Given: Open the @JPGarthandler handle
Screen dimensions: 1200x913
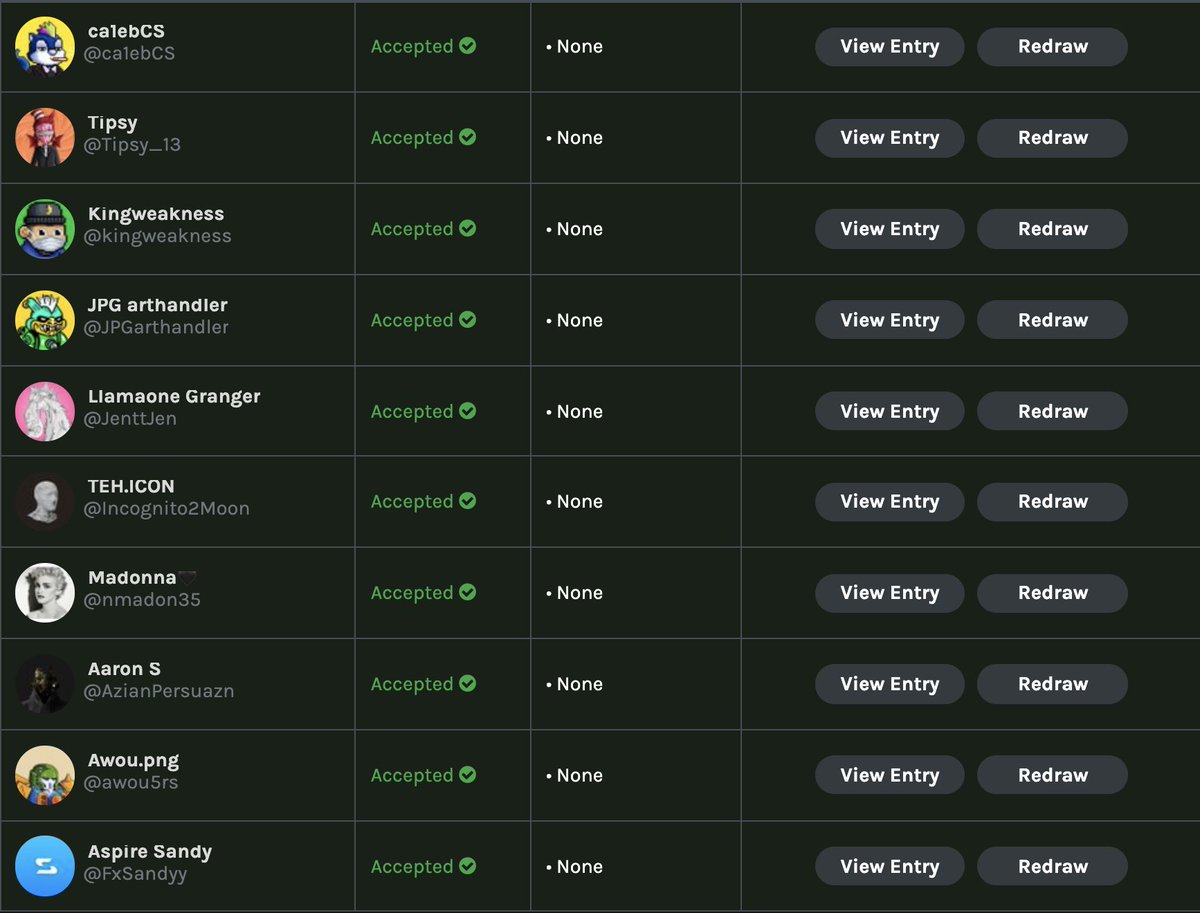Looking at the screenshot, I should pyautogui.click(x=157, y=328).
